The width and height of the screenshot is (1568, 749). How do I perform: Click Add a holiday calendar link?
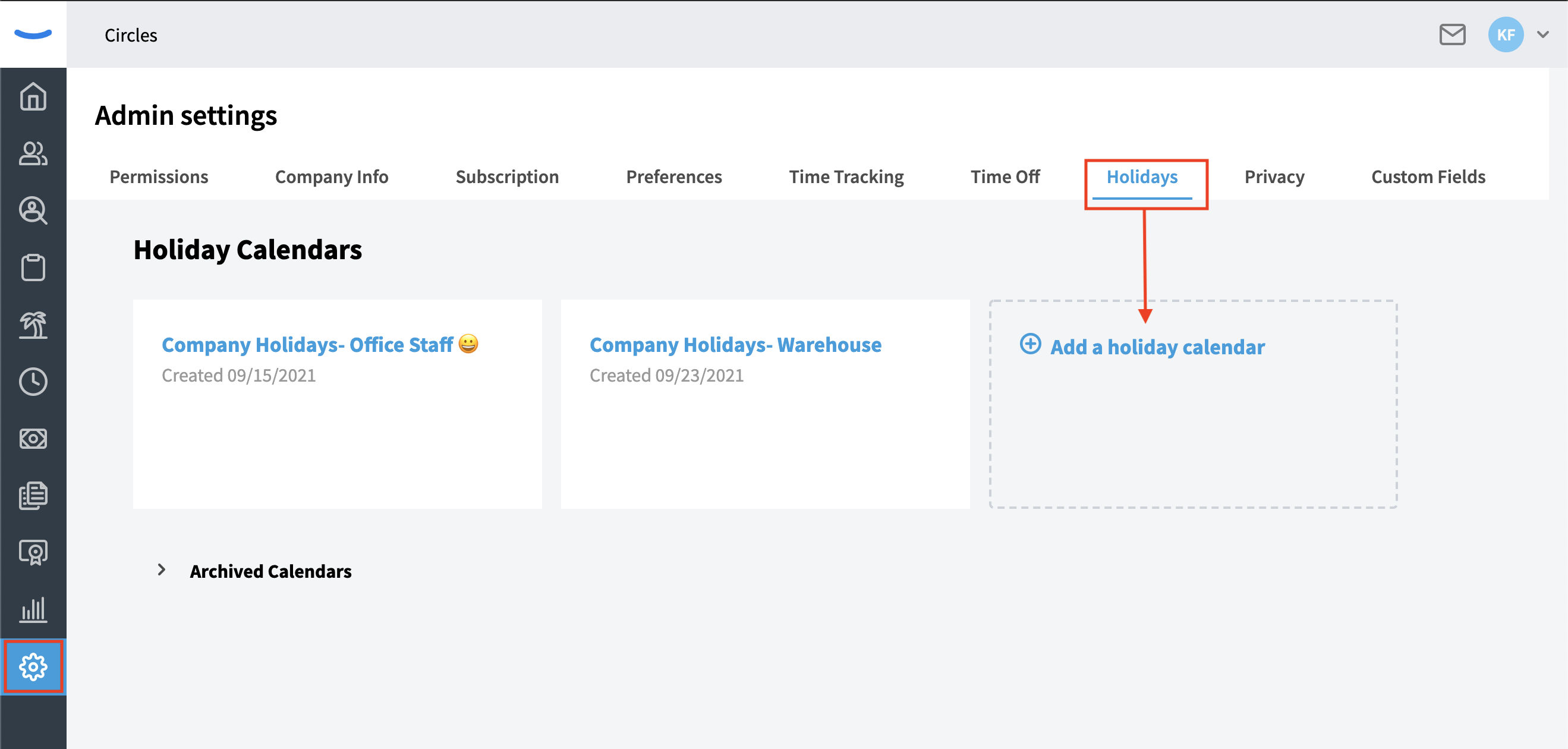pyautogui.click(x=1157, y=347)
